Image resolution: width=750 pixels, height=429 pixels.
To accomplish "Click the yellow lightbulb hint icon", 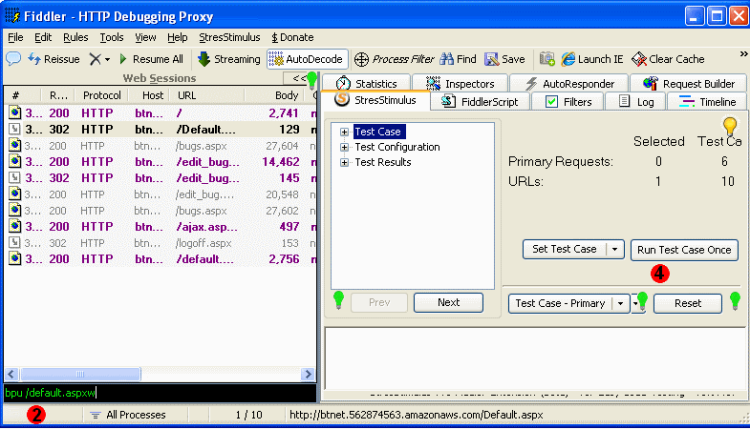I will 730,127.
